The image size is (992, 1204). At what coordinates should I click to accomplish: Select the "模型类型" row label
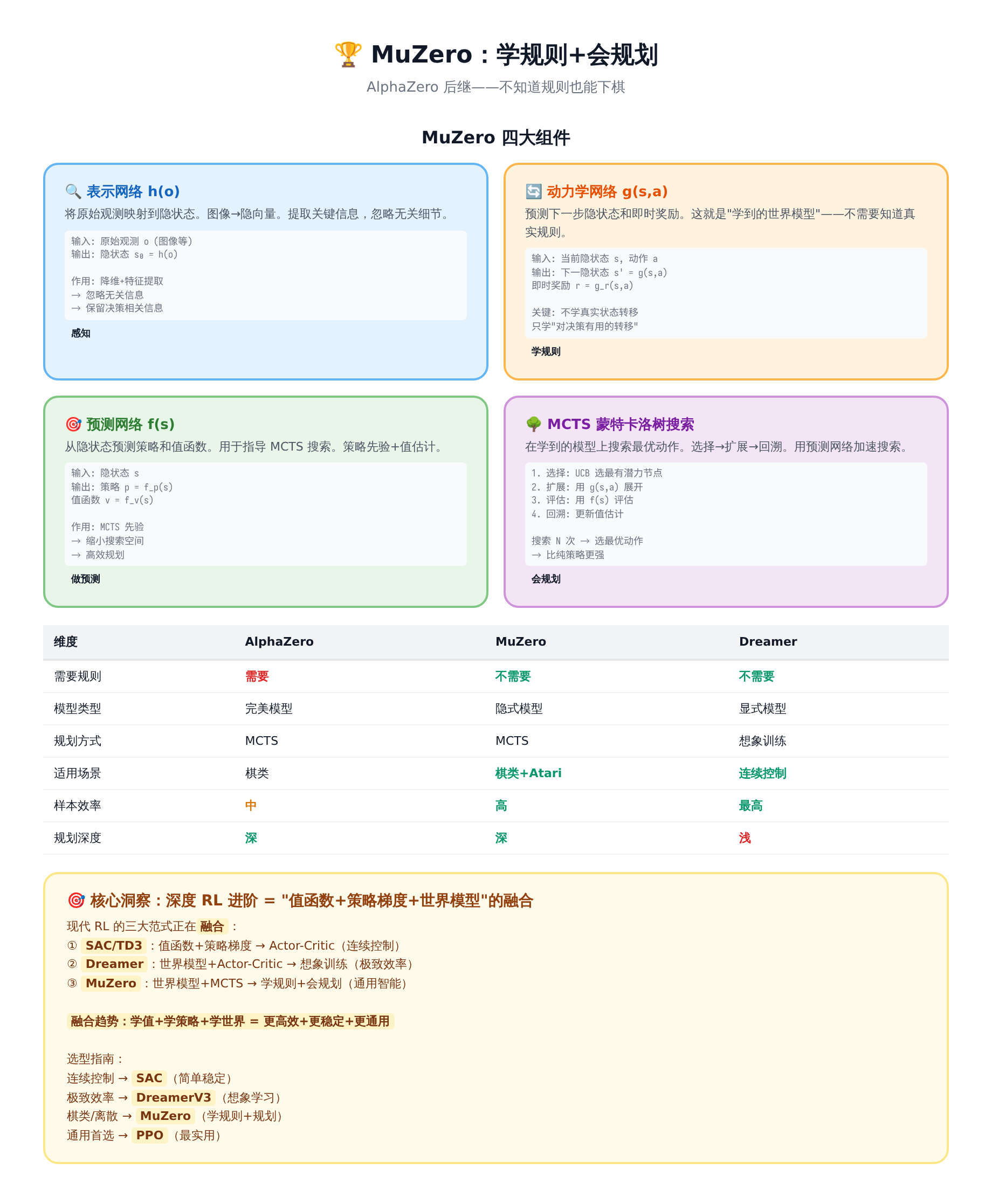(78, 709)
